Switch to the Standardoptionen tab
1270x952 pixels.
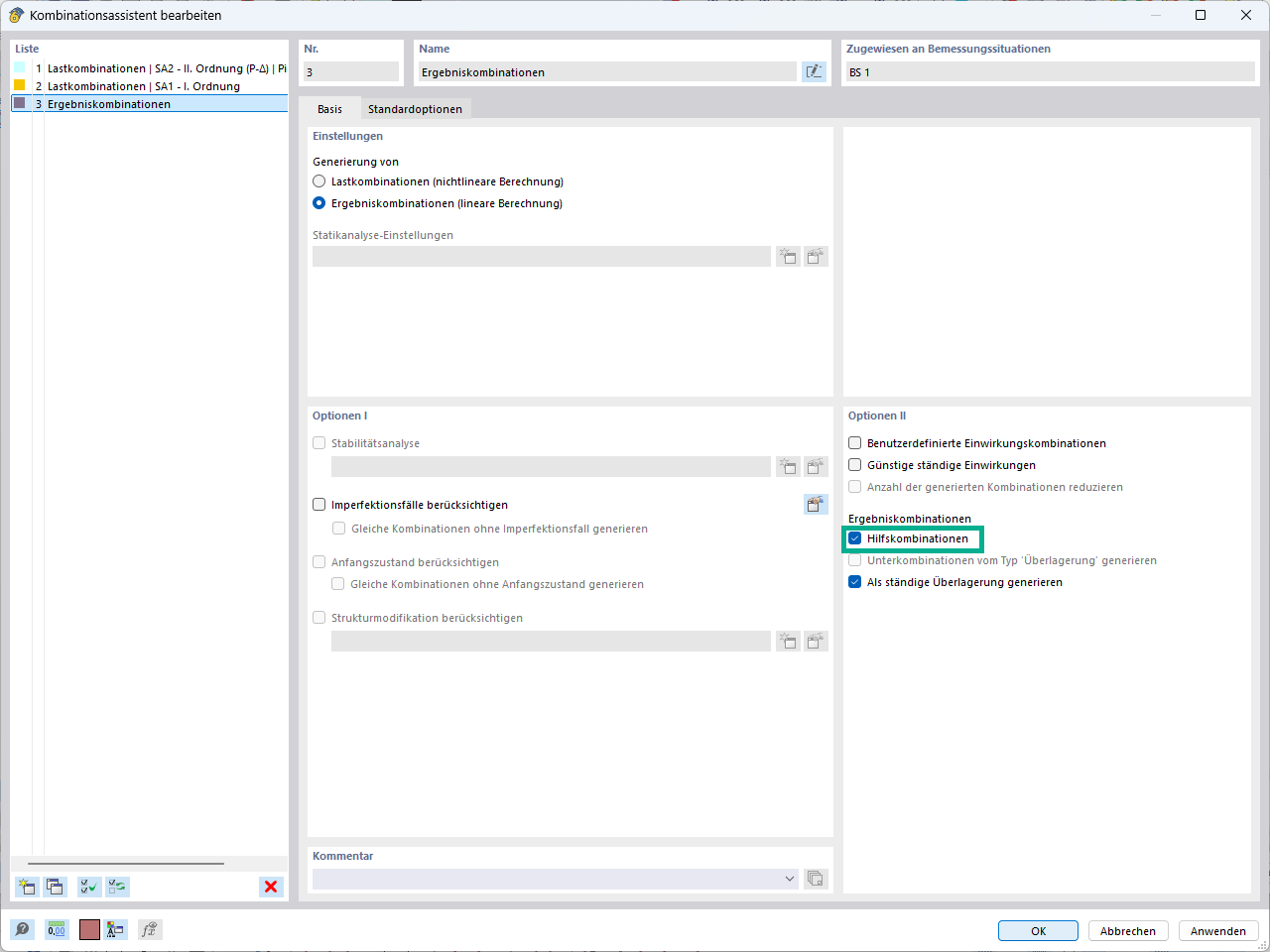click(415, 109)
